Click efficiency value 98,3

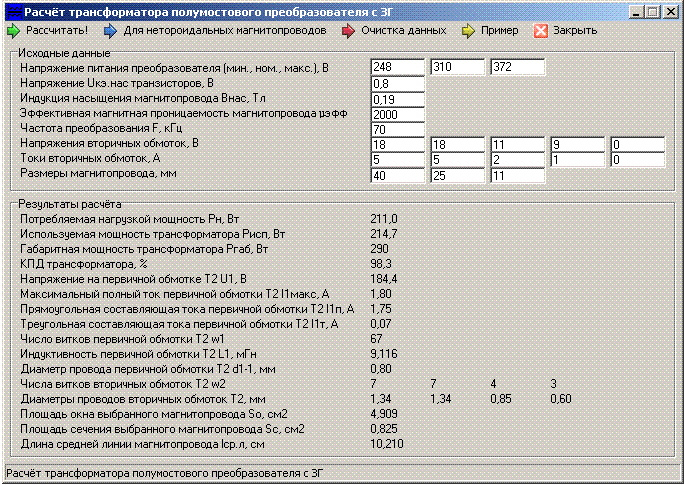381,264
